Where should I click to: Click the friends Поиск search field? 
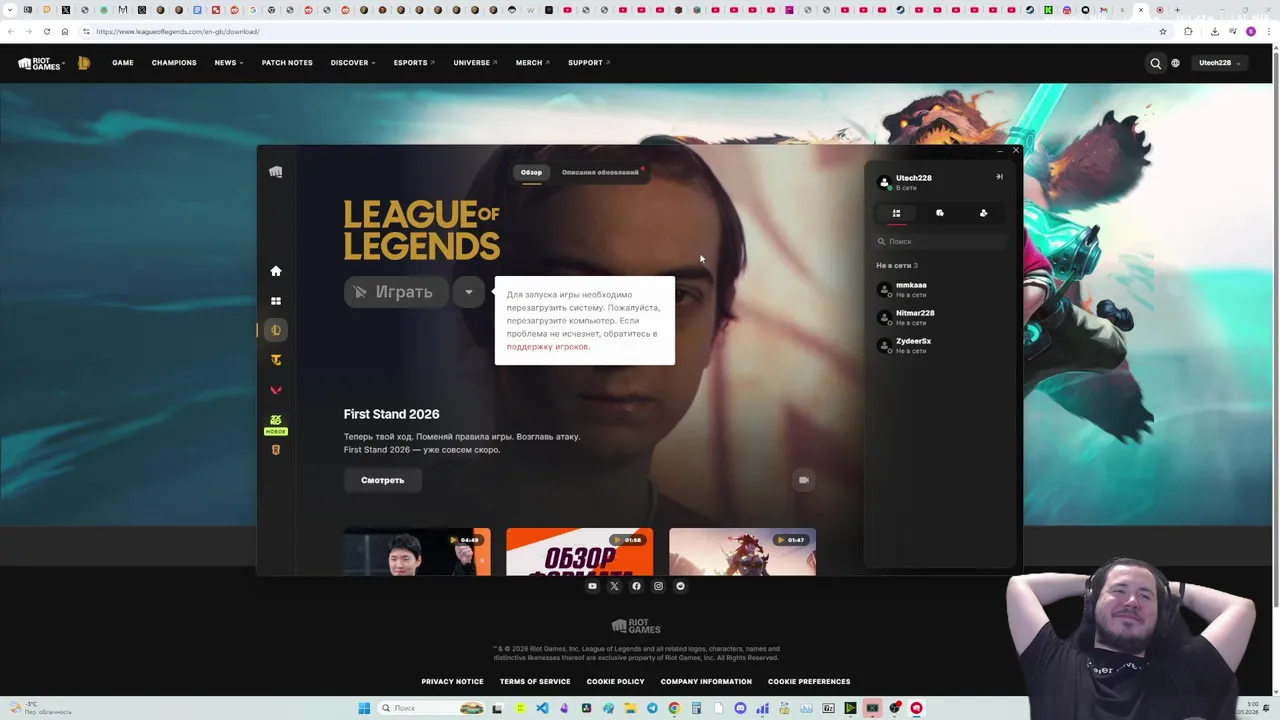tap(940, 241)
